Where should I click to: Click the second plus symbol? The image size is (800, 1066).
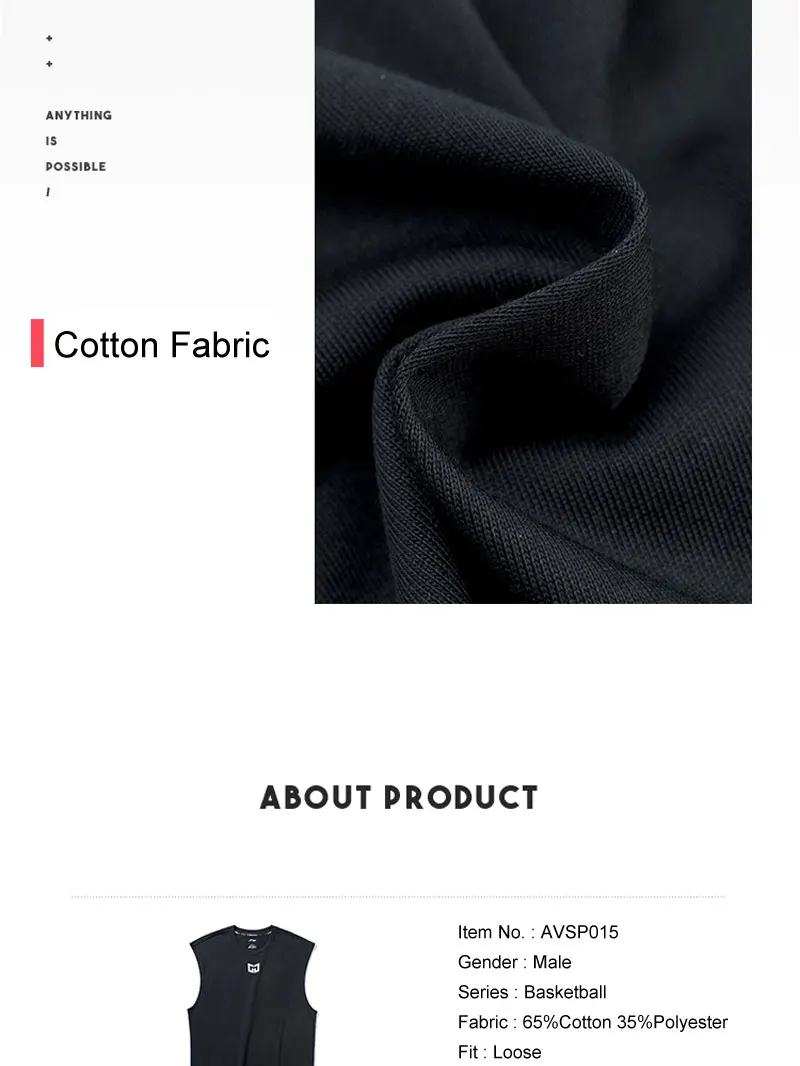49,64
